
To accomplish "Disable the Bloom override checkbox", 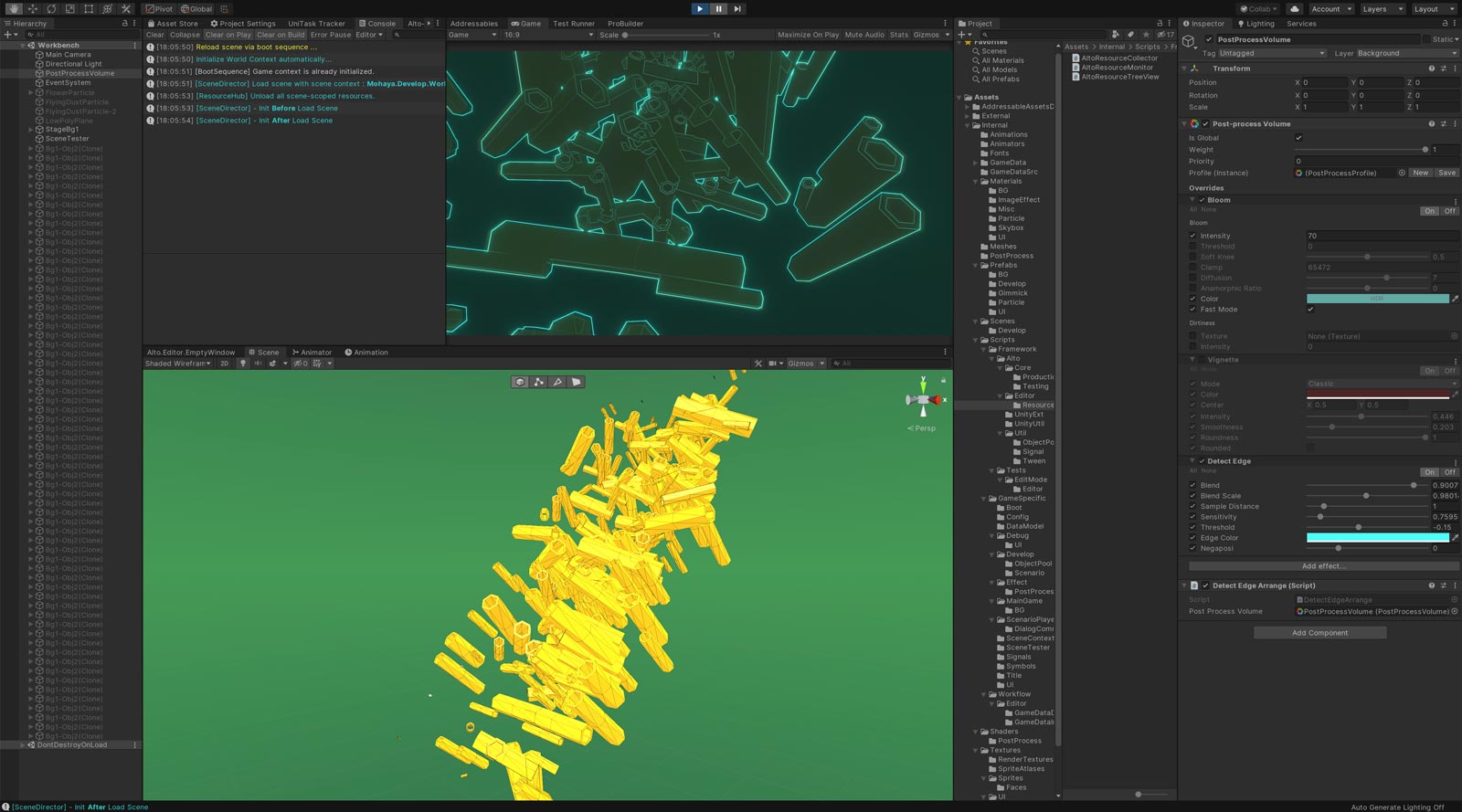I will pos(1202,200).
